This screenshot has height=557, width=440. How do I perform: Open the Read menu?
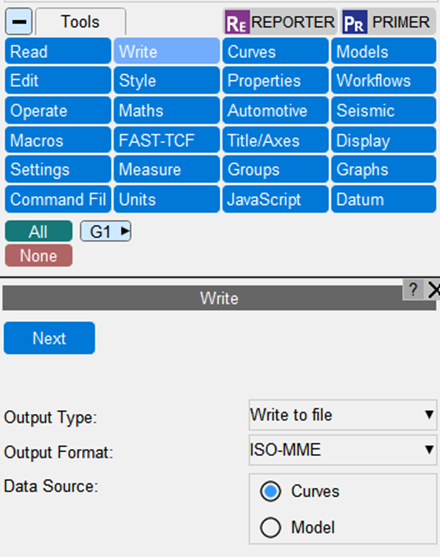pos(58,52)
